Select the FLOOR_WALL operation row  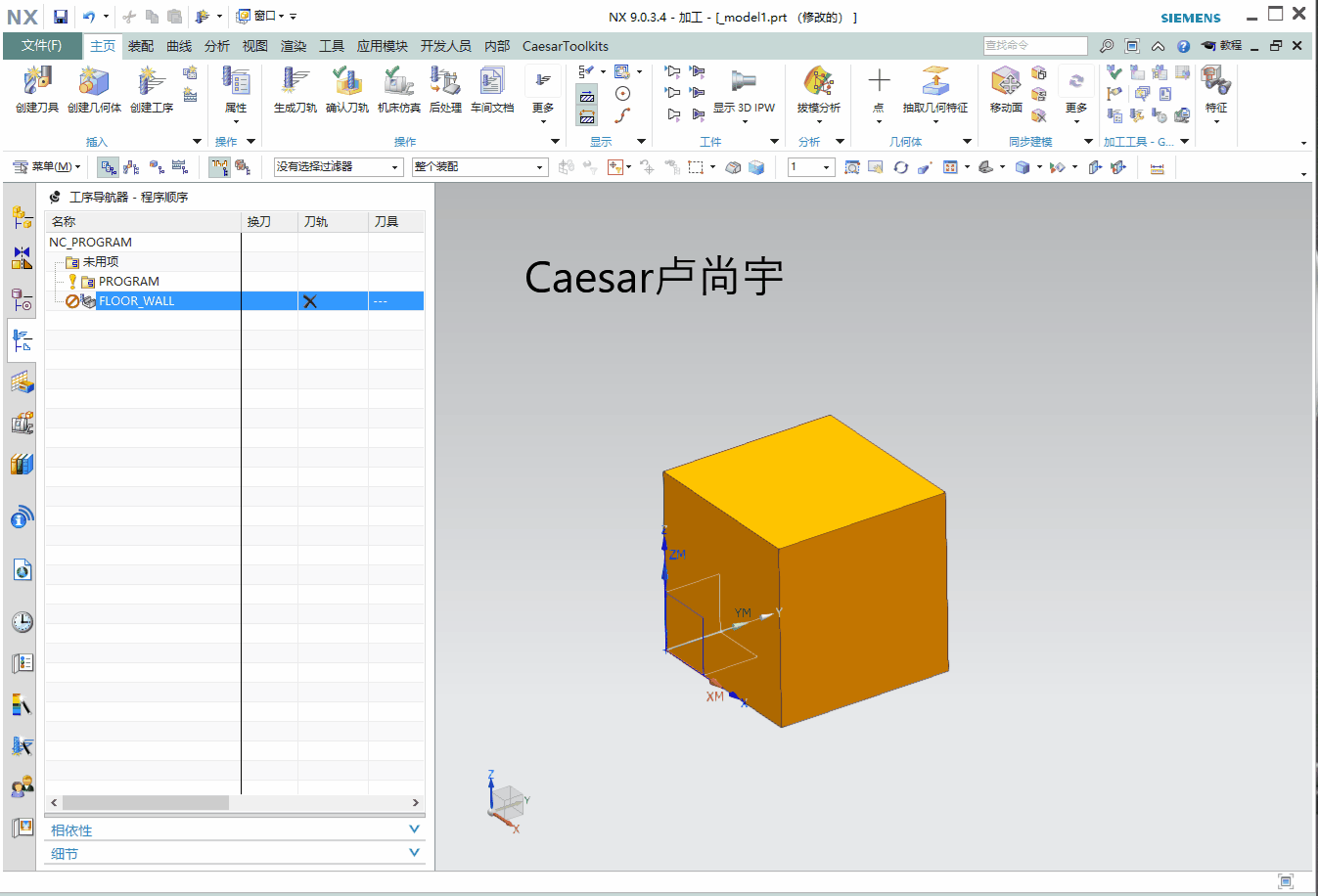(x=235, y=301)
